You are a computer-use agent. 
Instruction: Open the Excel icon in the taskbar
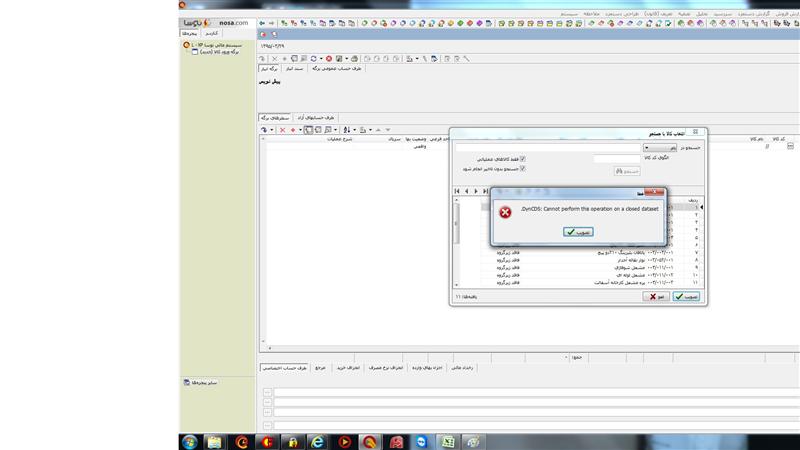coord(448,441)
